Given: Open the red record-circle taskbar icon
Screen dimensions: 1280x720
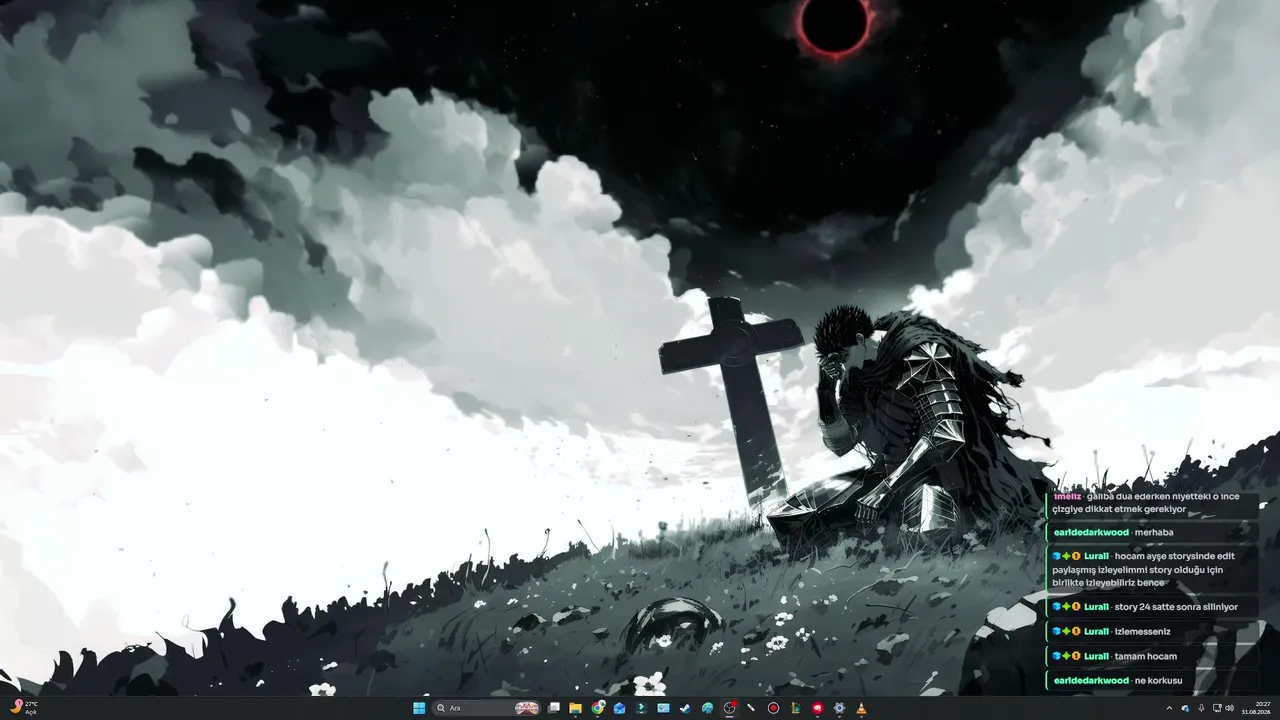Looking at the screenshot, I should [x=773, y=708].
